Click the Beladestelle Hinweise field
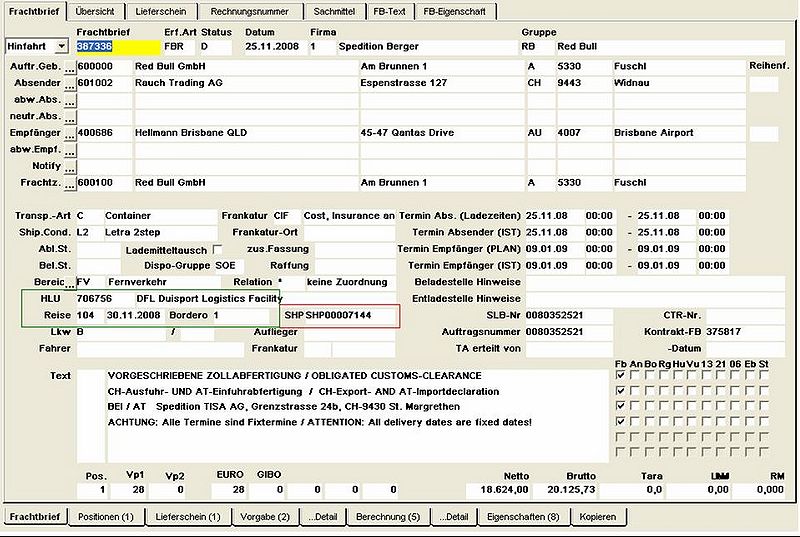 [655, 283]
